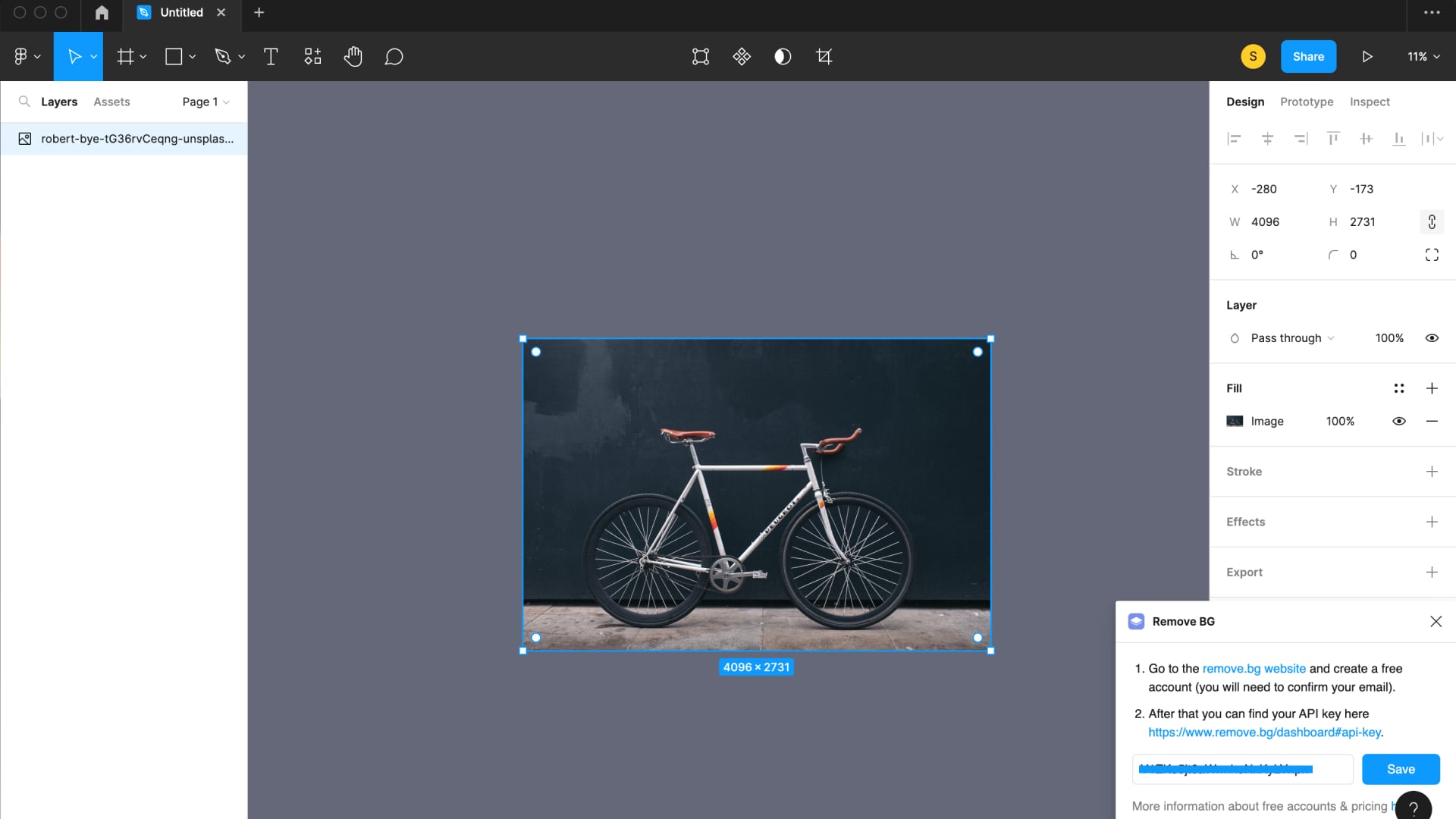Screen dimensions: 1456x819
Task: Switch to the Prototype tab
Action: (1307, 102)
